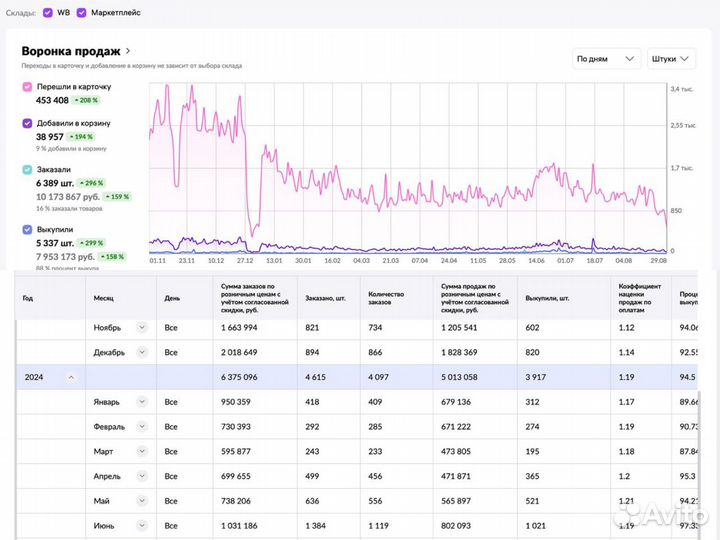Expand the Январь month row
Screen dimensions: 720x540
click(x=142, y=402)
